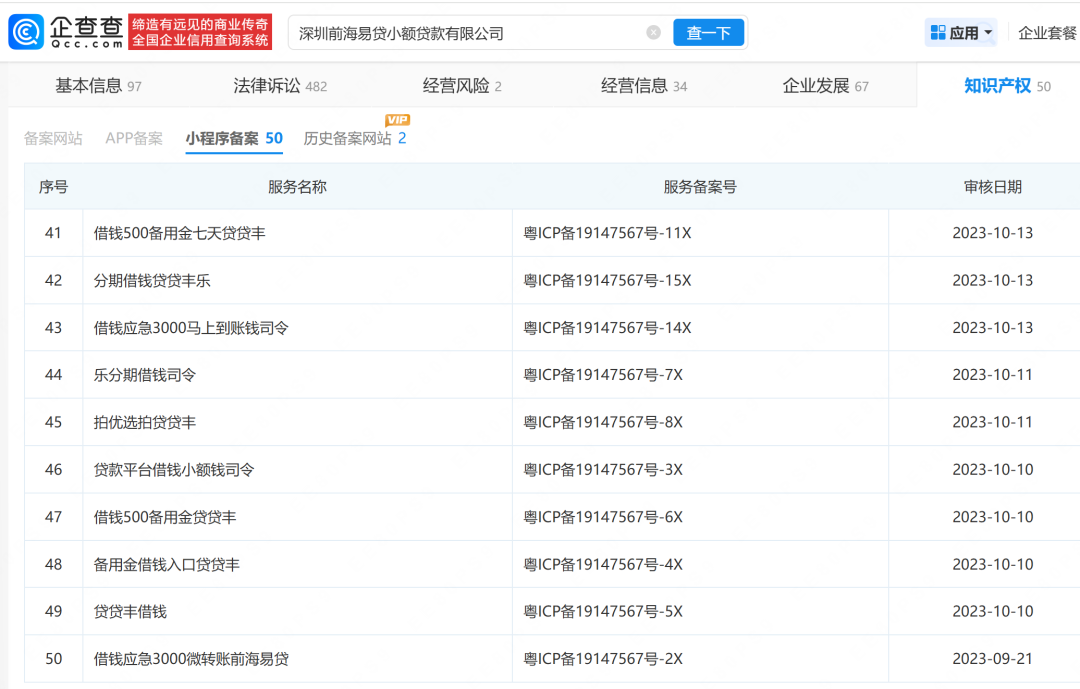
Task: Clear the search box with the X icon
Action: 654,32
